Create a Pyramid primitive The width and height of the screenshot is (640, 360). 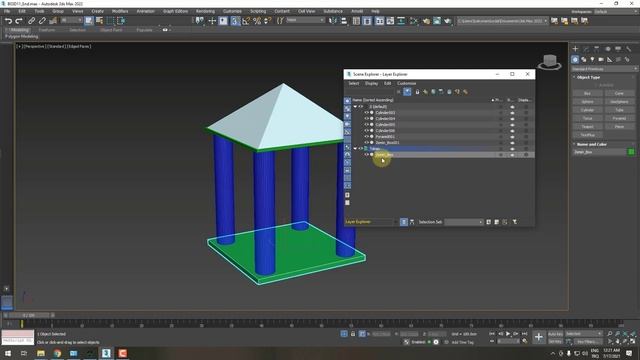click(619, 118)
